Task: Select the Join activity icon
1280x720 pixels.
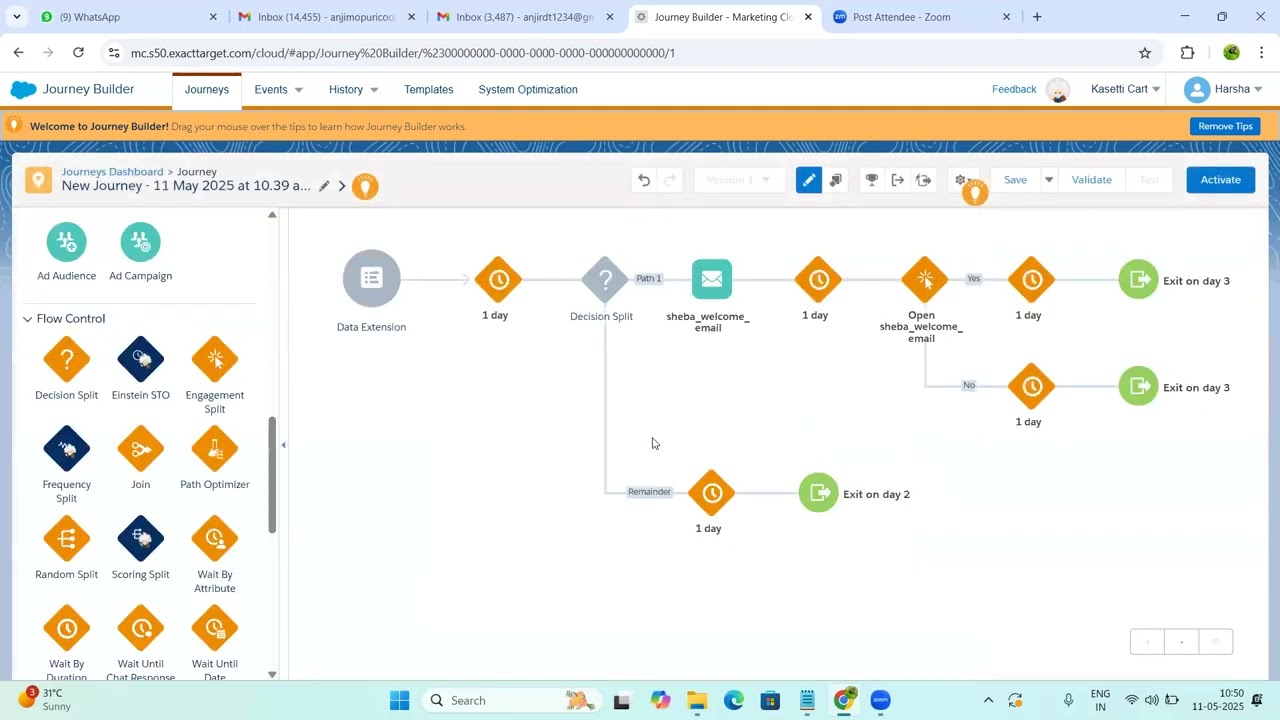Action: tap(141, 449)
